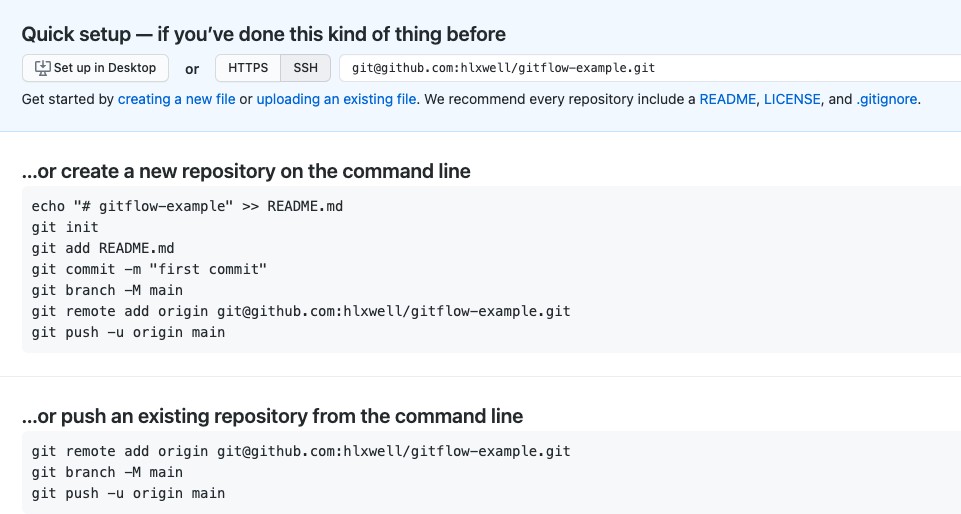961x514 pixels.
Task: Click git push -u origin main in bottom block
Action: click(x=128, y=493)
